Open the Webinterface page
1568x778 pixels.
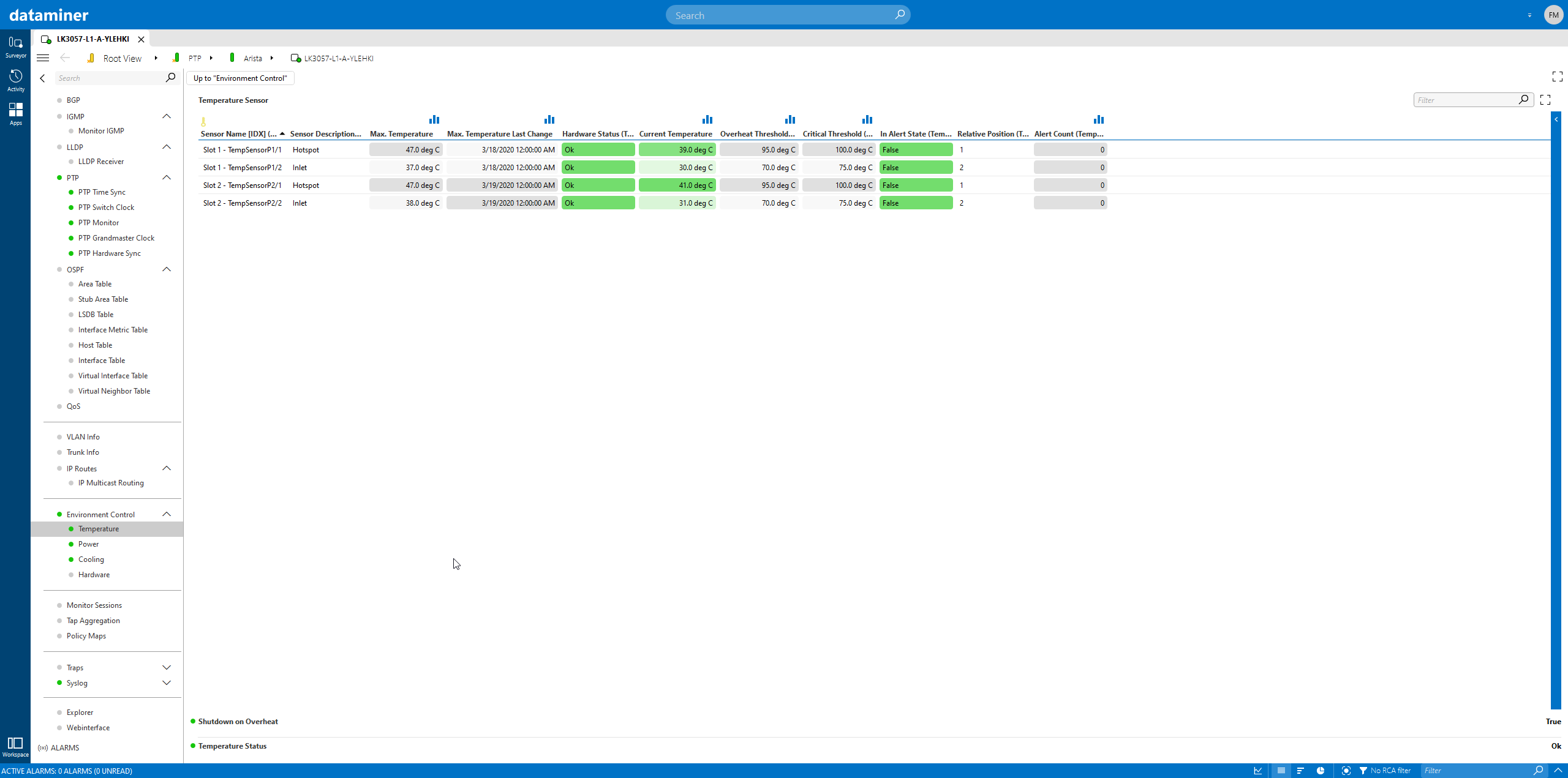pyautogui.click(x=88, y=728)
